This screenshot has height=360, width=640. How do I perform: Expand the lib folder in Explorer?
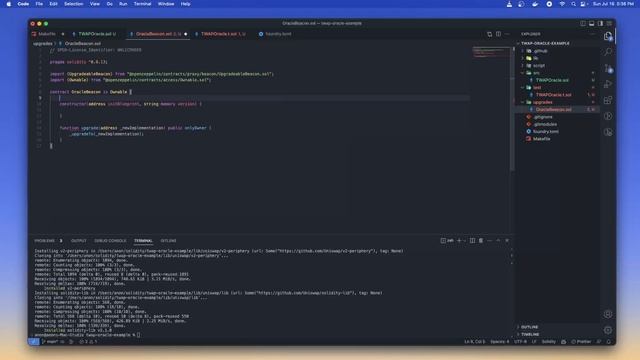click(536, 58)
